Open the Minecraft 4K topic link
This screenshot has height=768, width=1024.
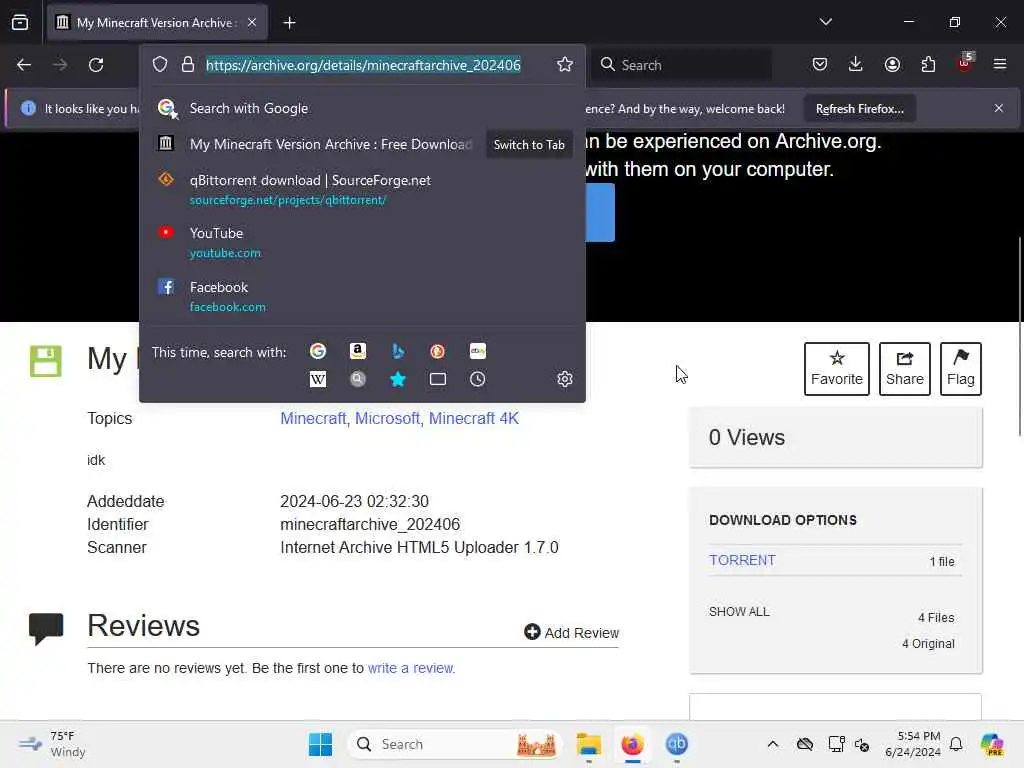coord(473,419)
